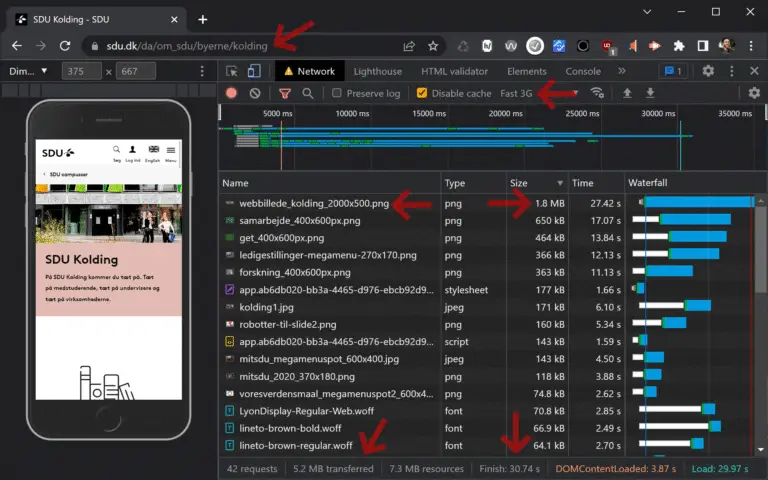Go back to the previous page
The height and width of the screenshot is (480, 768).
17,46
